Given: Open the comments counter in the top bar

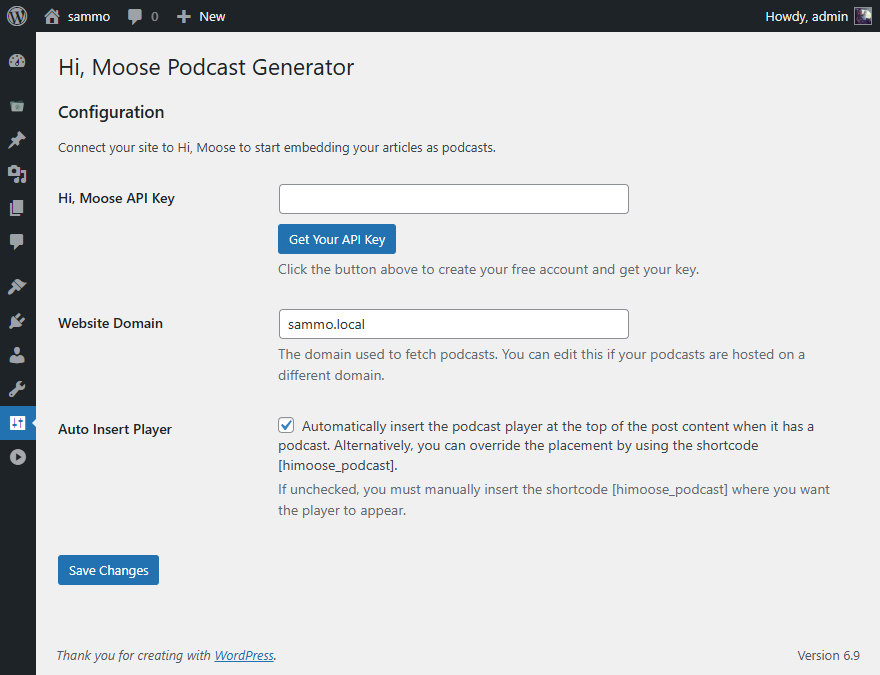Looking at the screenshot, I should point(142,15).
